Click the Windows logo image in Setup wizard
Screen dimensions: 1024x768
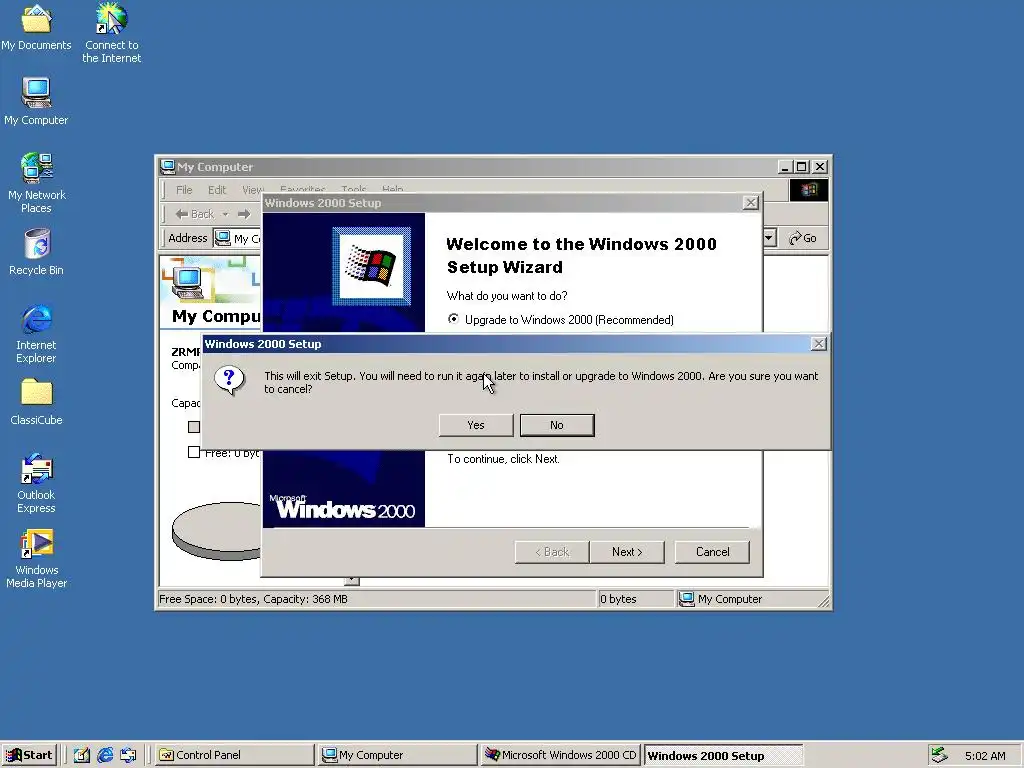coord(371,265)
